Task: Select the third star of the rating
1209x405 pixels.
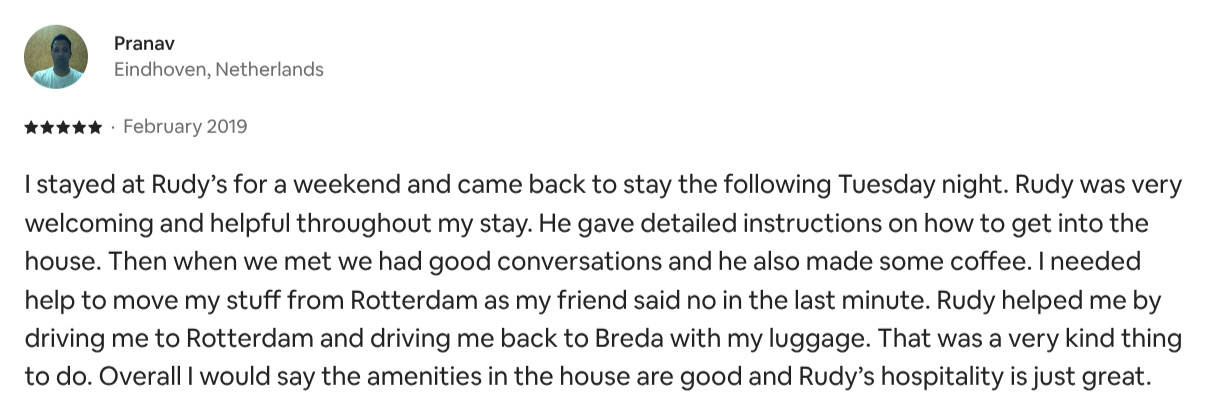Action: click(x=62, y=128)
